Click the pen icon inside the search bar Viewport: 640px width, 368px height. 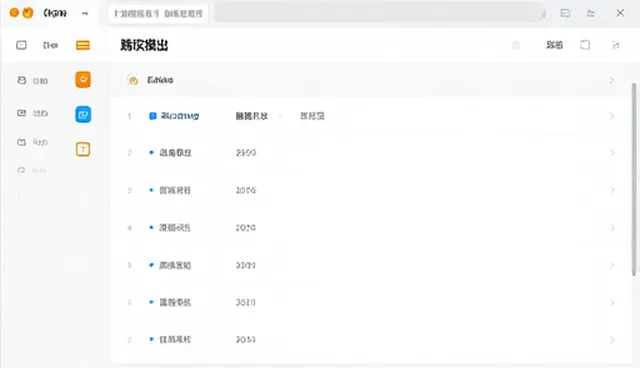(x=543, y=14)
